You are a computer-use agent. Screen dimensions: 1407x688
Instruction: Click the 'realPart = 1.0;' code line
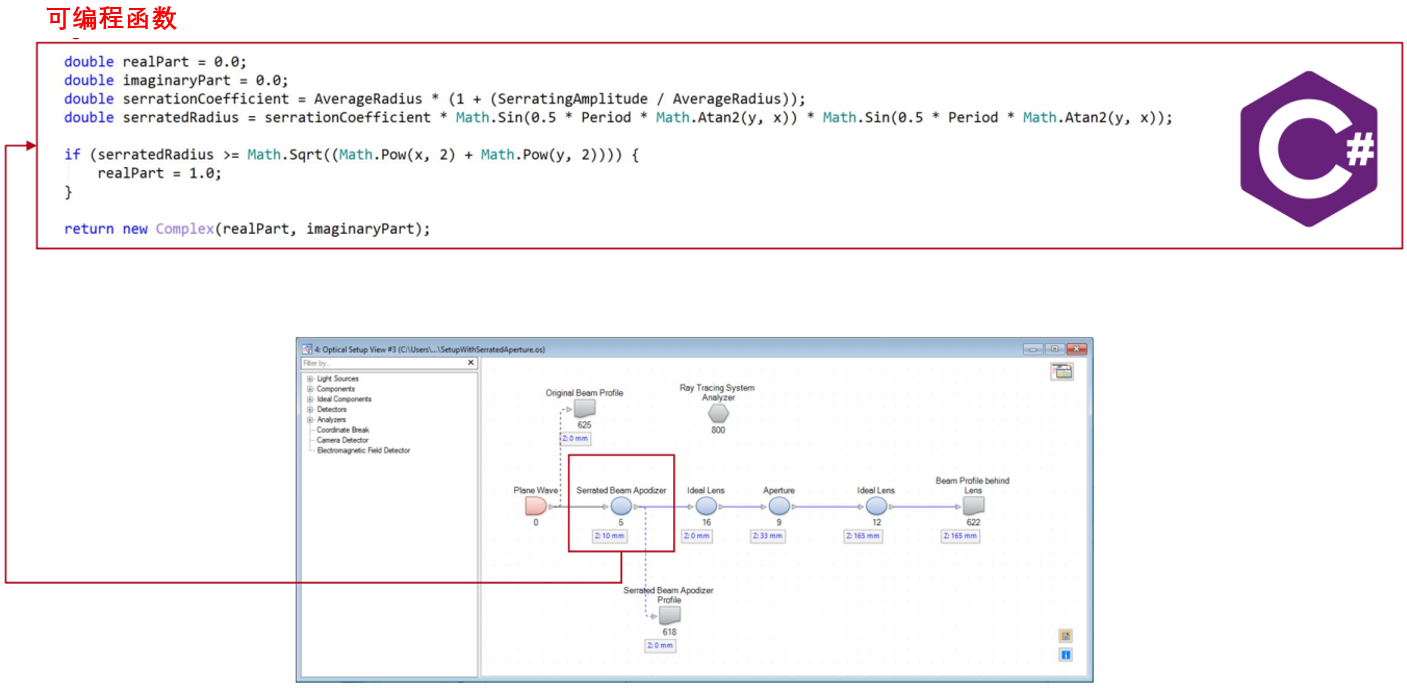159,173
